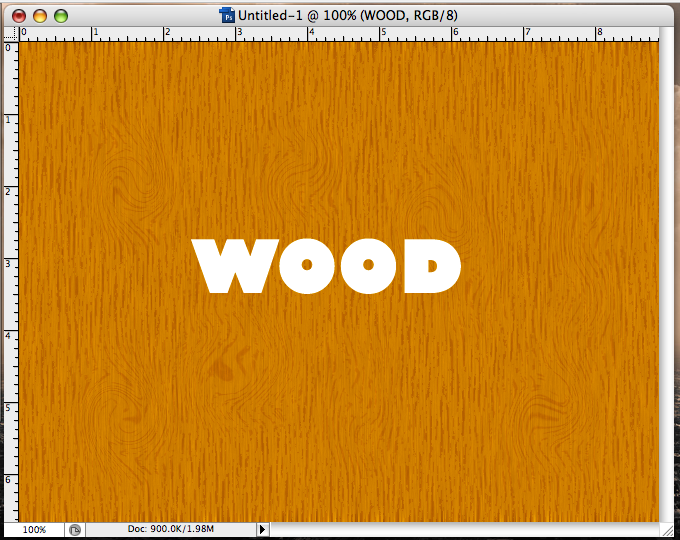This screenshot has width=680, height=540.
Task: Click the Untitled-1 window title text
Action: click(x=347, y=16)
